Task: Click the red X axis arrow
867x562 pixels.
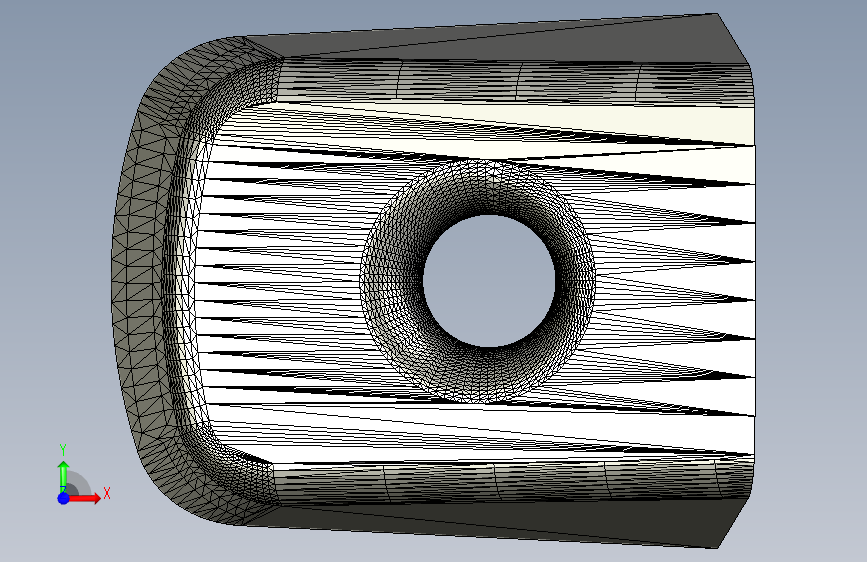Action: (x=85, y=498)
